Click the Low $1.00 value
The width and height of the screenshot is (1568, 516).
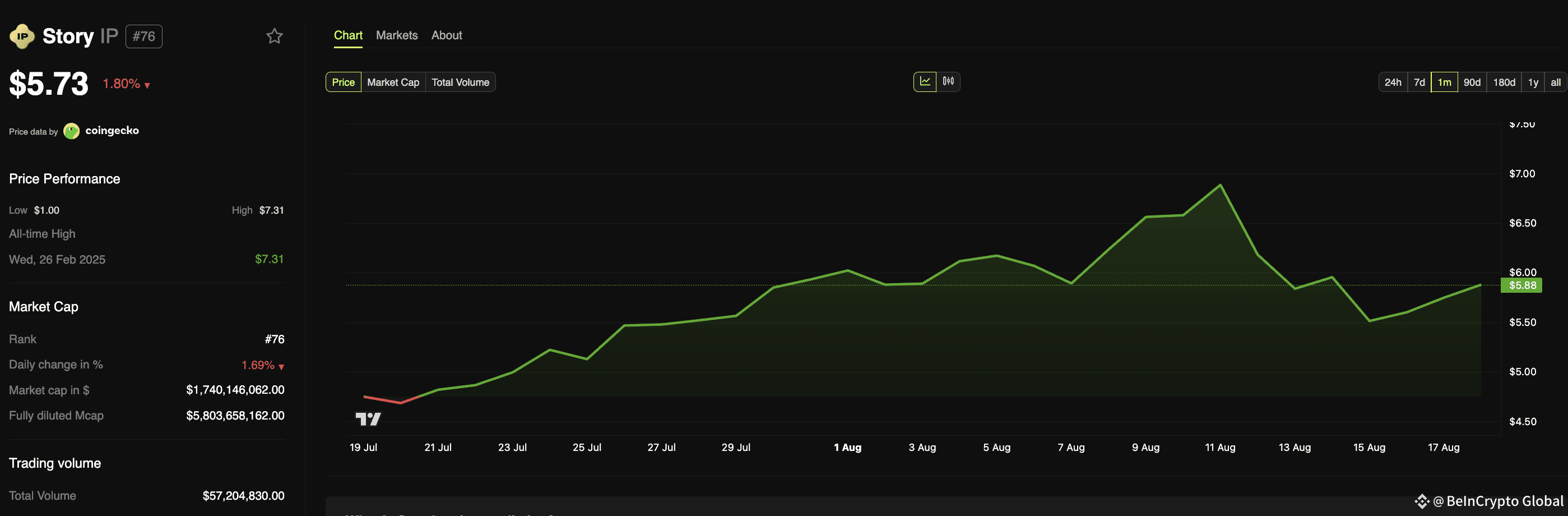tap(47, 210)
